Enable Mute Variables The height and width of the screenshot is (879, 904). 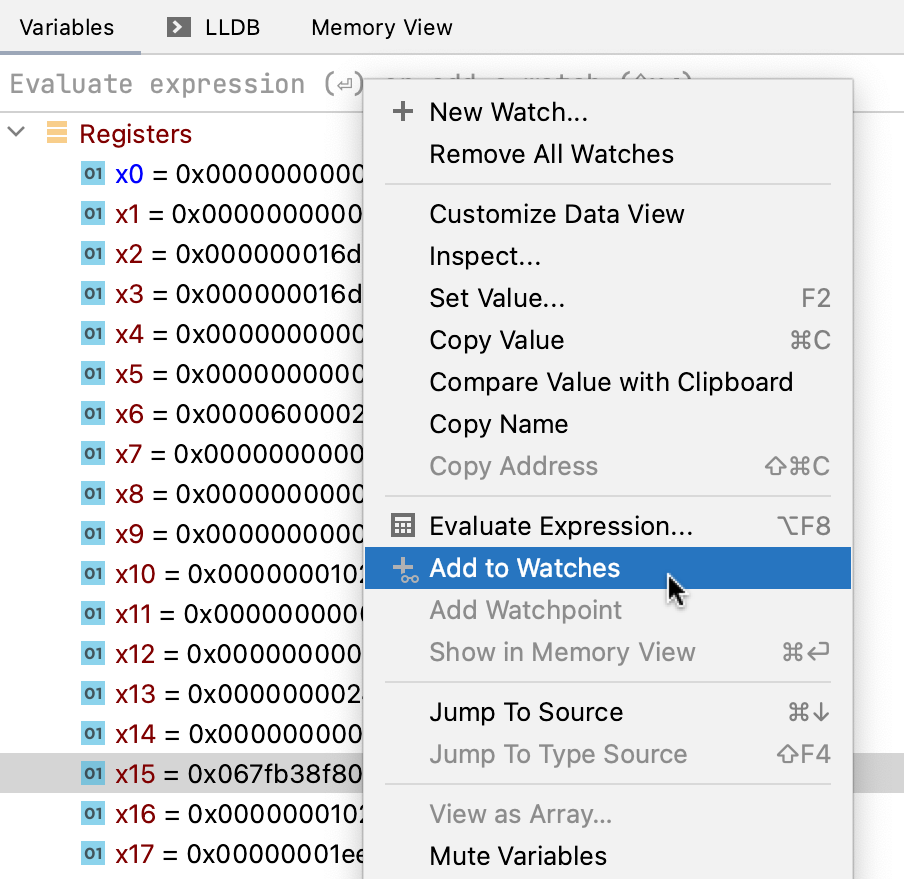coord(518,856)
